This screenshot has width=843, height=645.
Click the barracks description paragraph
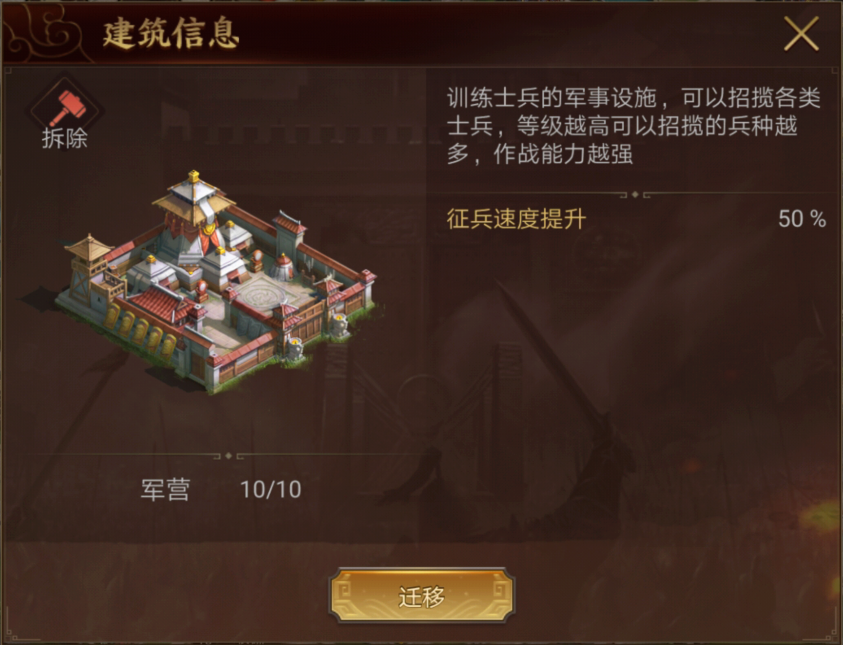point(633,126)
